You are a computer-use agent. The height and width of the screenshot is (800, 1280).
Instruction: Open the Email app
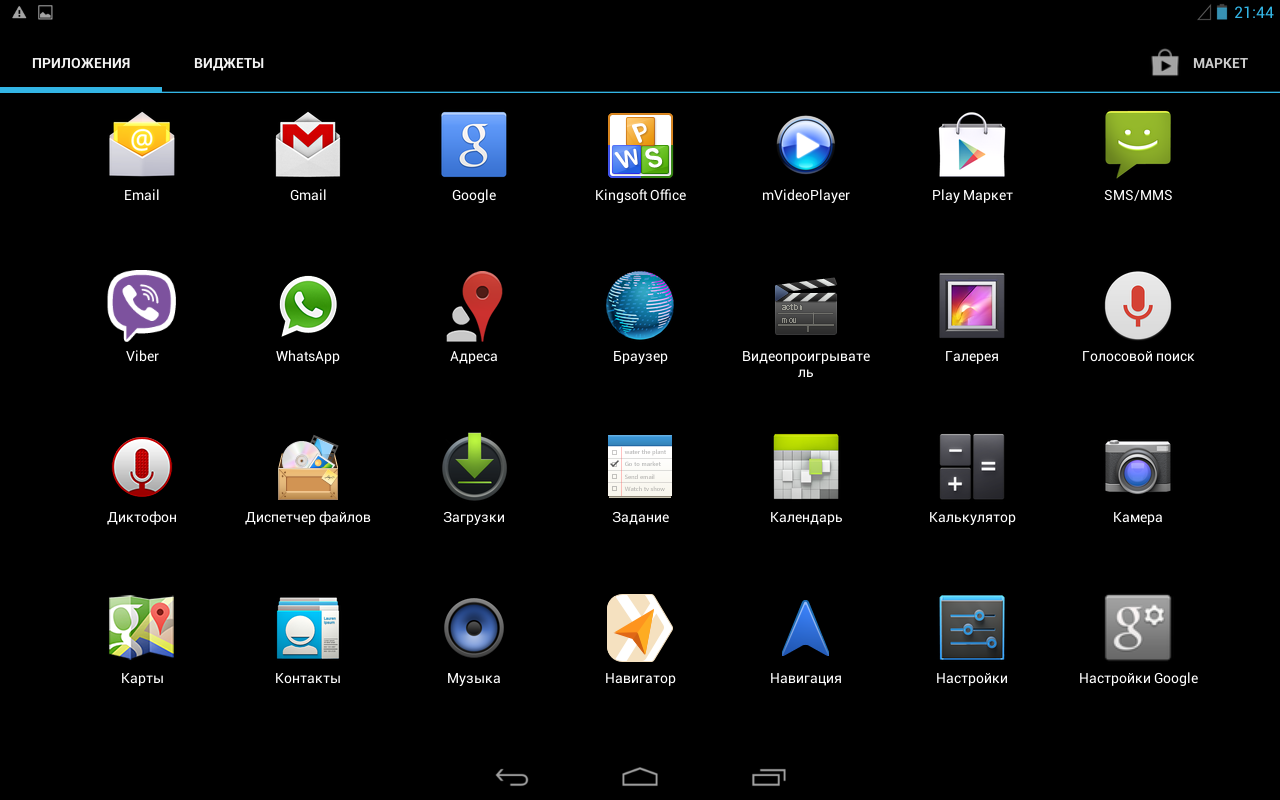click(x=141, y=145)
